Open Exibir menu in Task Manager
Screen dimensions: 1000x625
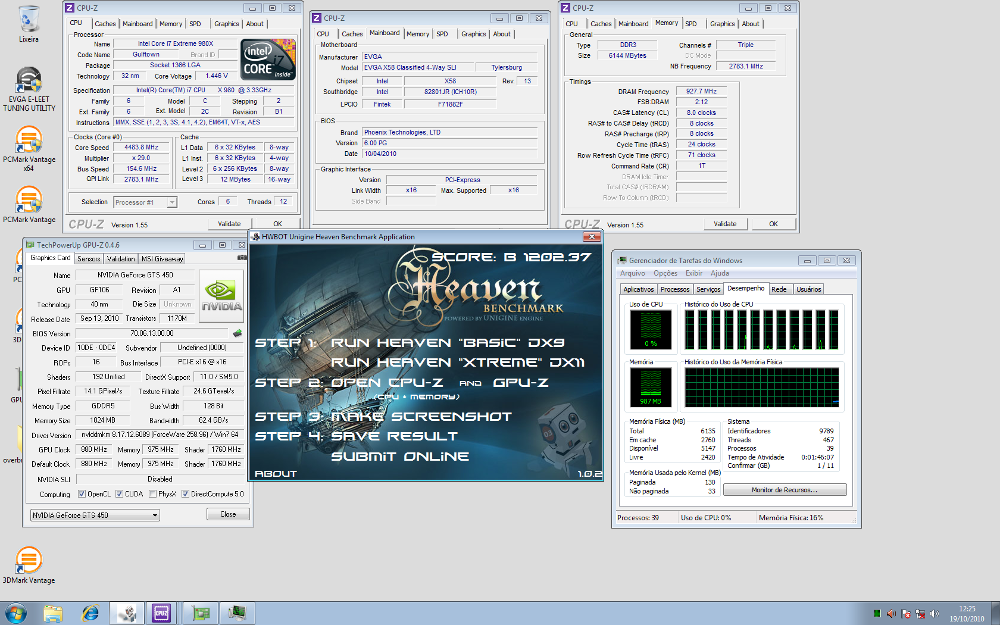(694, 273)
